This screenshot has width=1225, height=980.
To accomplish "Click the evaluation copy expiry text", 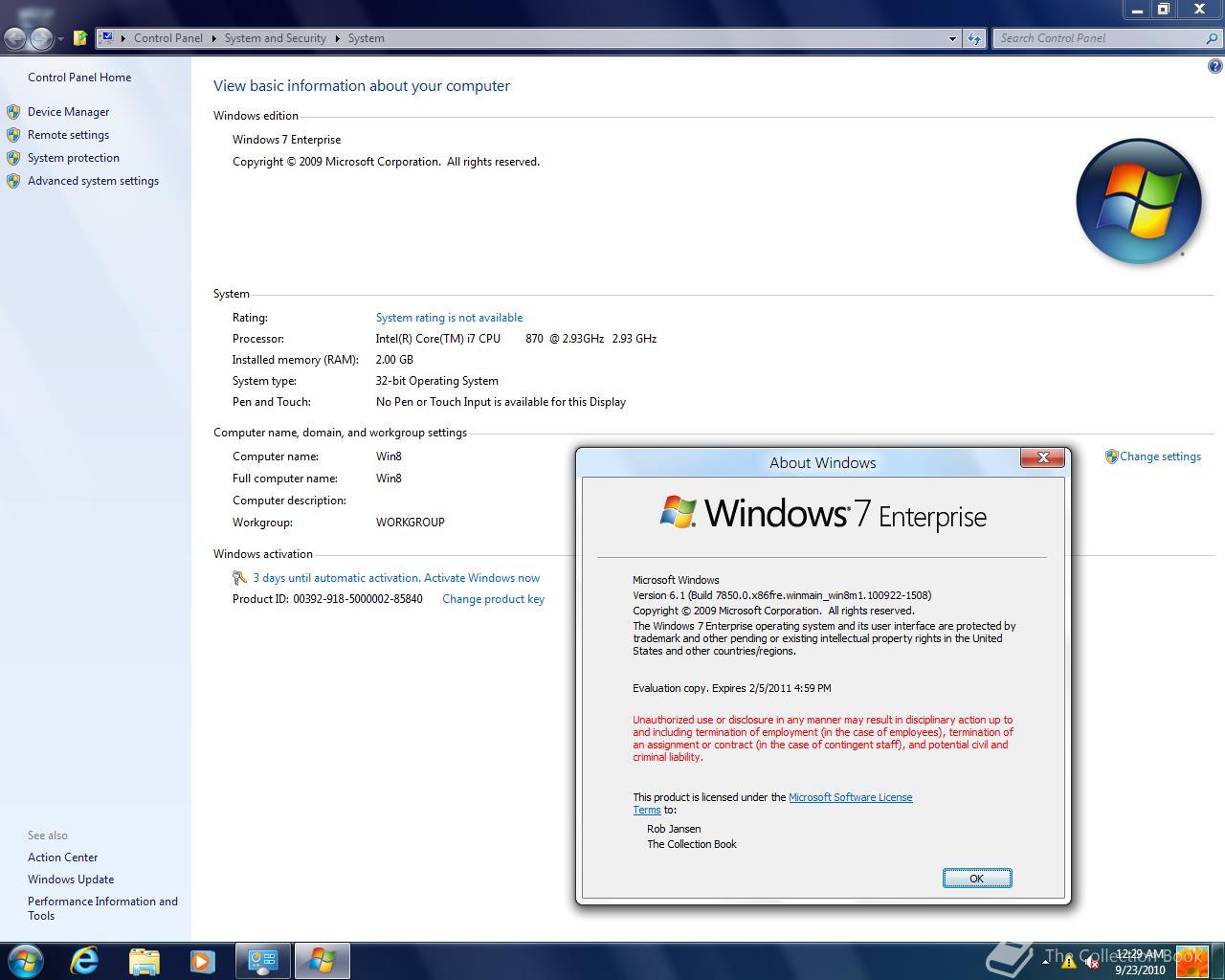I will pos(732,688).
